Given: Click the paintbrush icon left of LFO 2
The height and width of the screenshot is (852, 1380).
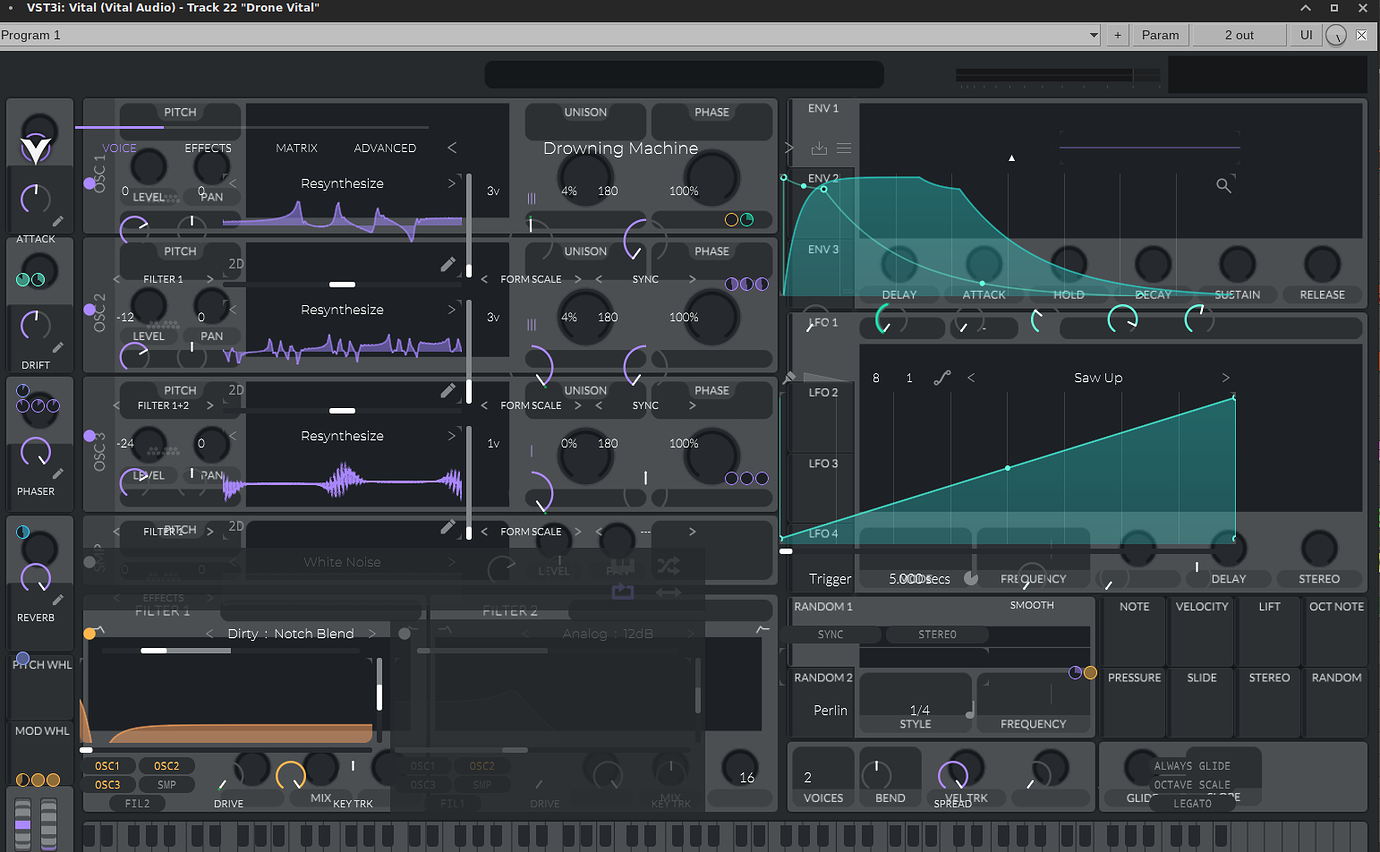Looking at the screenshot, I should pyautogui.click(x=789, y=378).
